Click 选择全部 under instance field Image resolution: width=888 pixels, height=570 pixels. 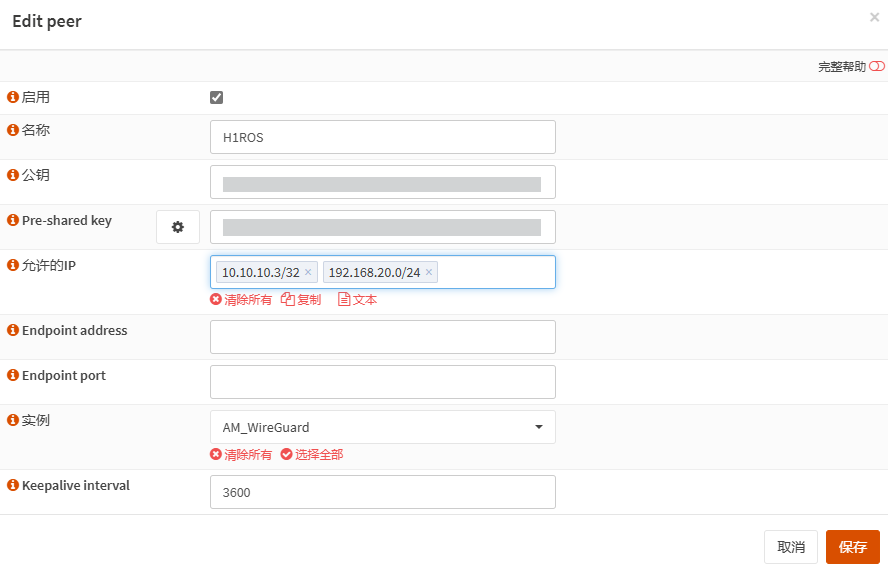click(x=312, y=454)
